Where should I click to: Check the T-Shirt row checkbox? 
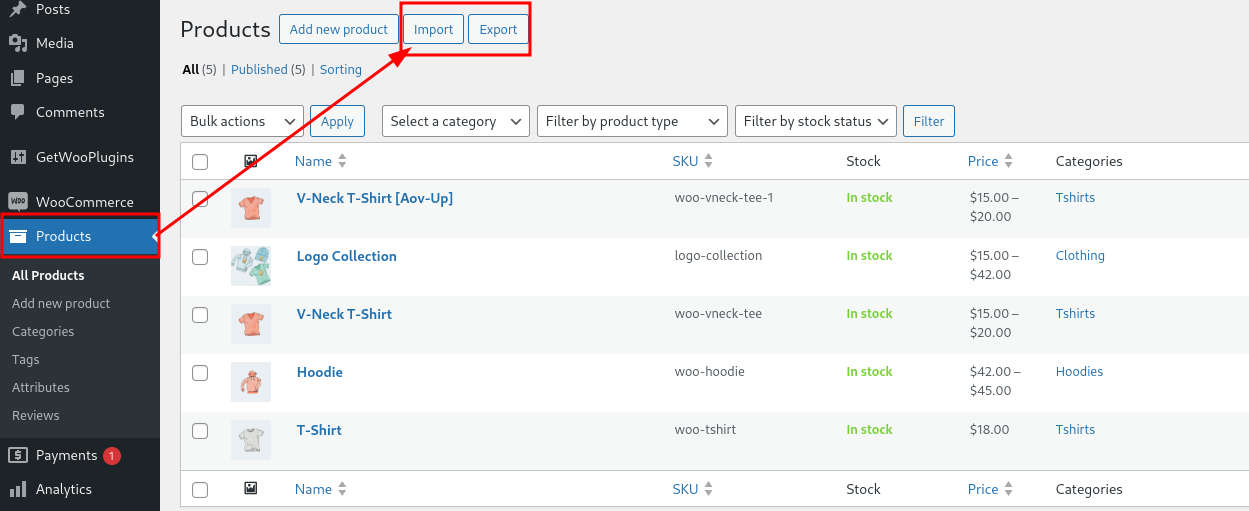coord(200,431)
